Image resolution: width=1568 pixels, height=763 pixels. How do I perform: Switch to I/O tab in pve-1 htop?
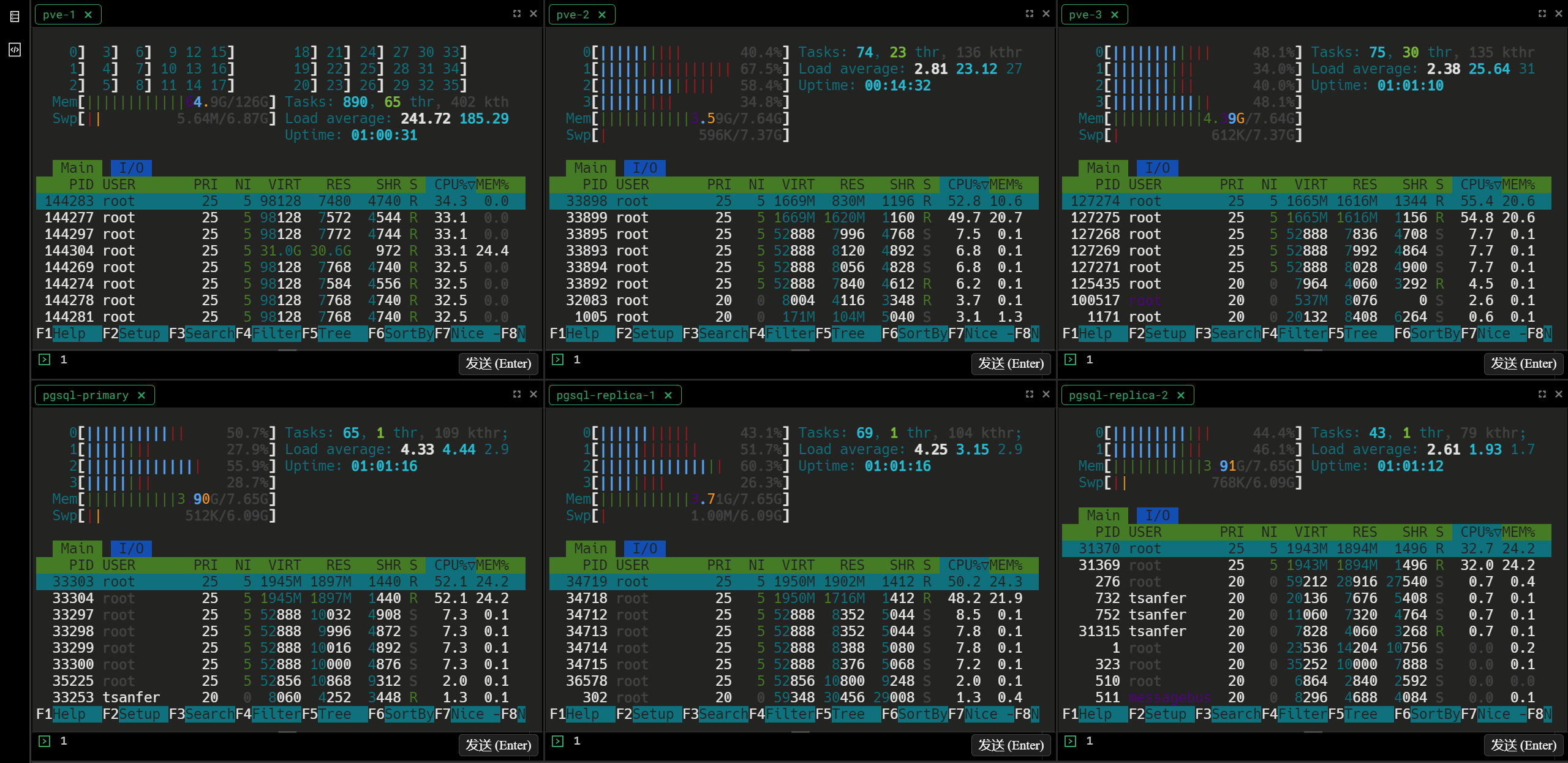131,168
